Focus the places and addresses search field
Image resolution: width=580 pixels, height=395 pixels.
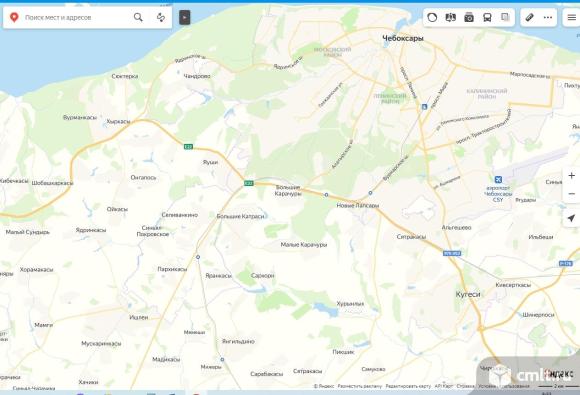pyautogui.click(x=76, y=17)
